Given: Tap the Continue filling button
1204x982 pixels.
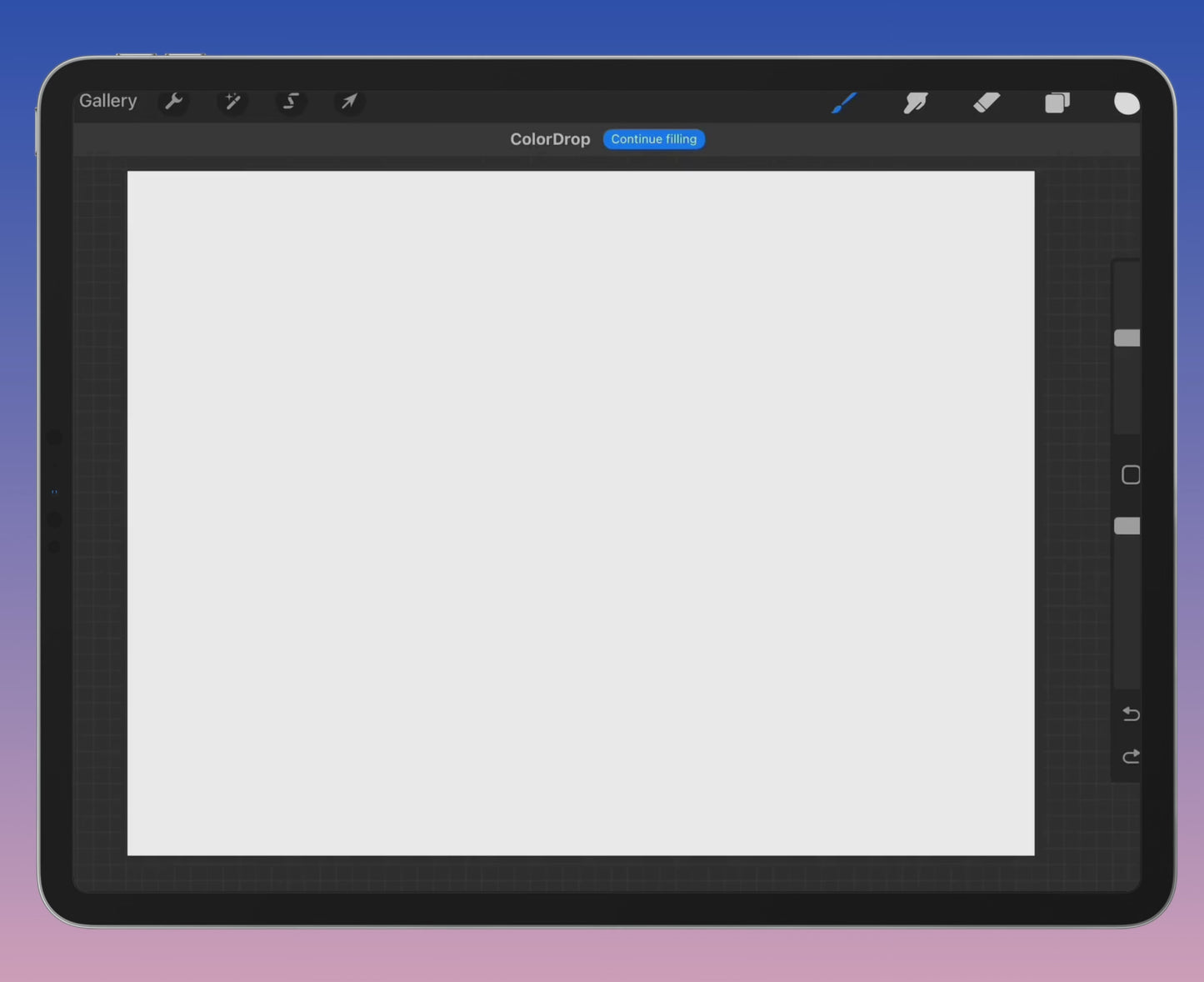Looking at the screenshot, I should (653, 138).
